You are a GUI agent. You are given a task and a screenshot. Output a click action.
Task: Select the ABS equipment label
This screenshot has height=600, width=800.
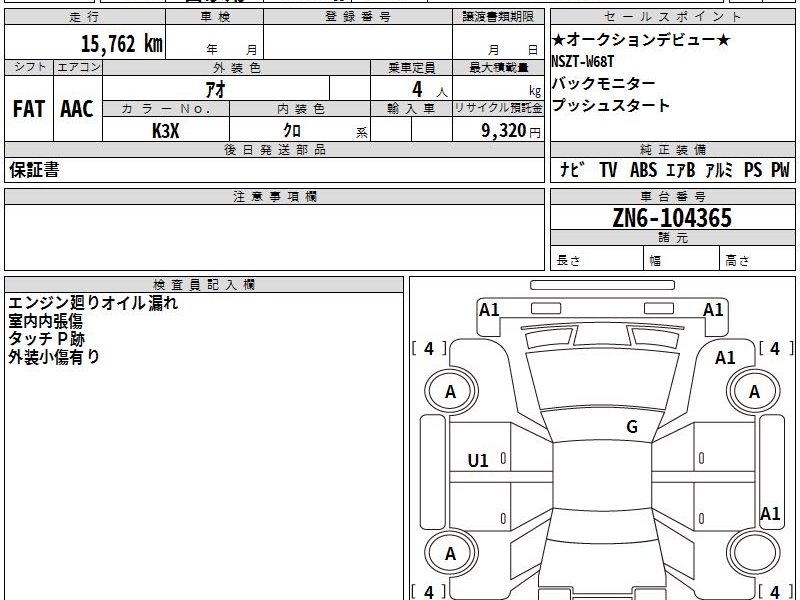[643, 170]
